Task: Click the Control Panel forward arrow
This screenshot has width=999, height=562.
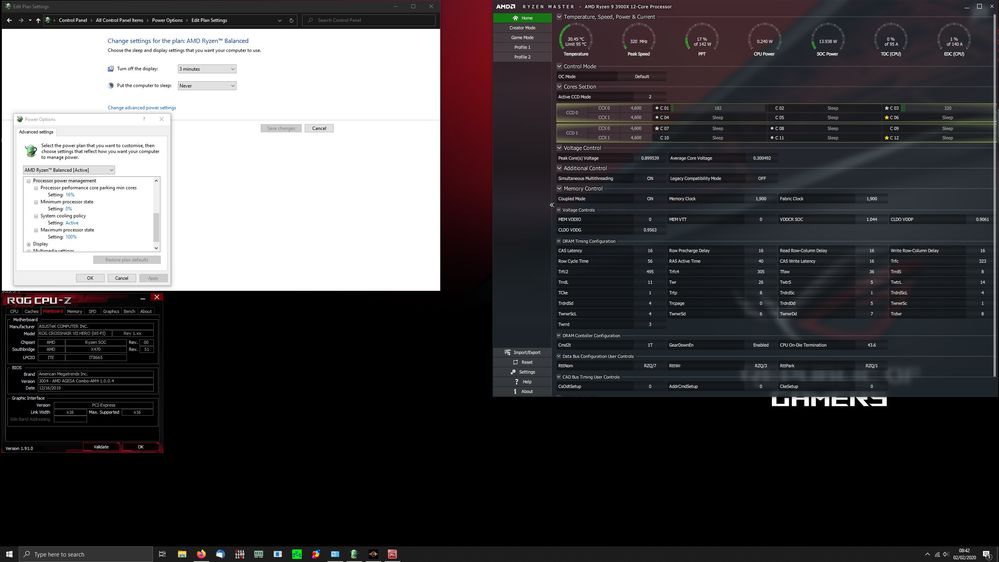Action: (20, 20)
